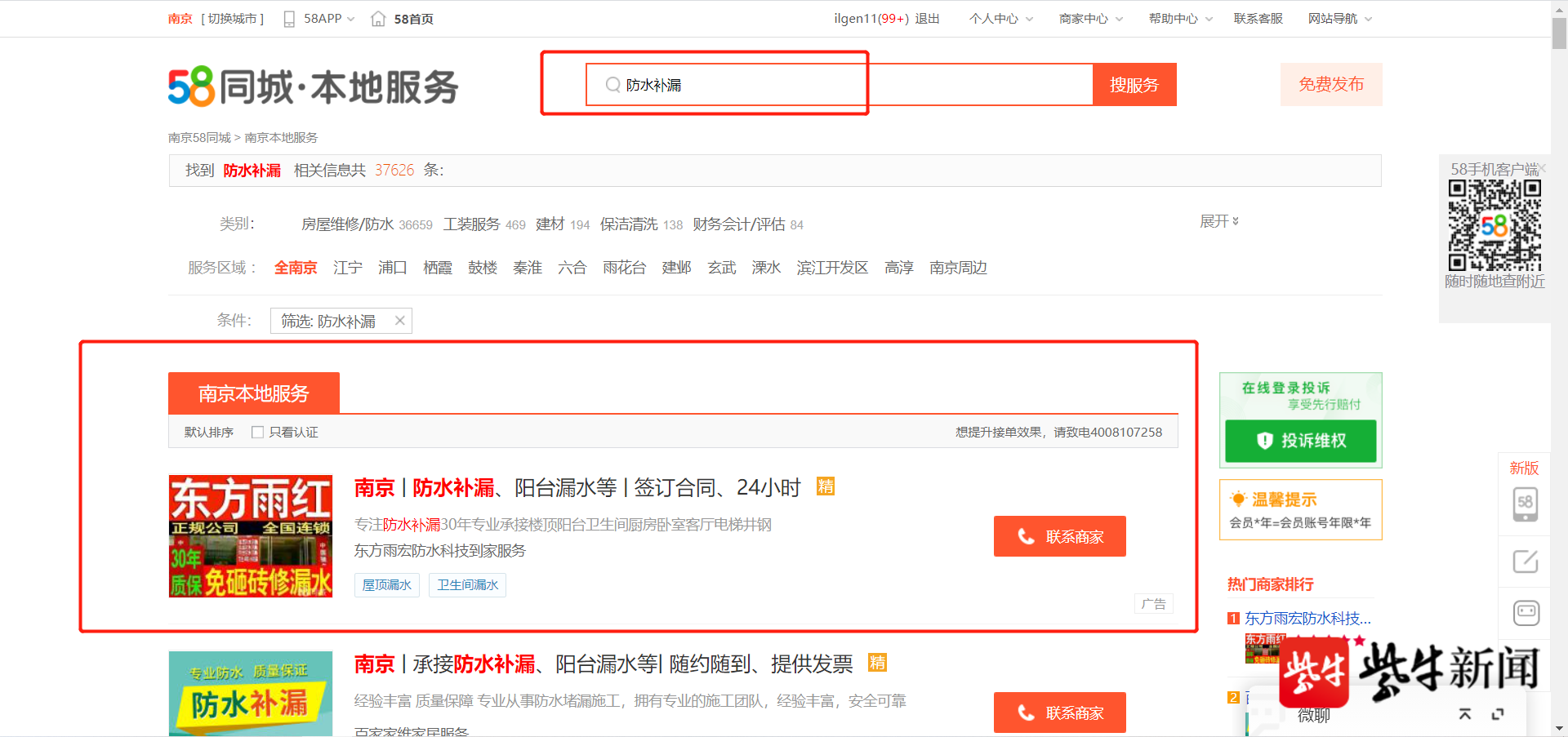Open the 网站导航 dropdown
The height and width of the screenshot is (737, 1568).
(1340, 19)
